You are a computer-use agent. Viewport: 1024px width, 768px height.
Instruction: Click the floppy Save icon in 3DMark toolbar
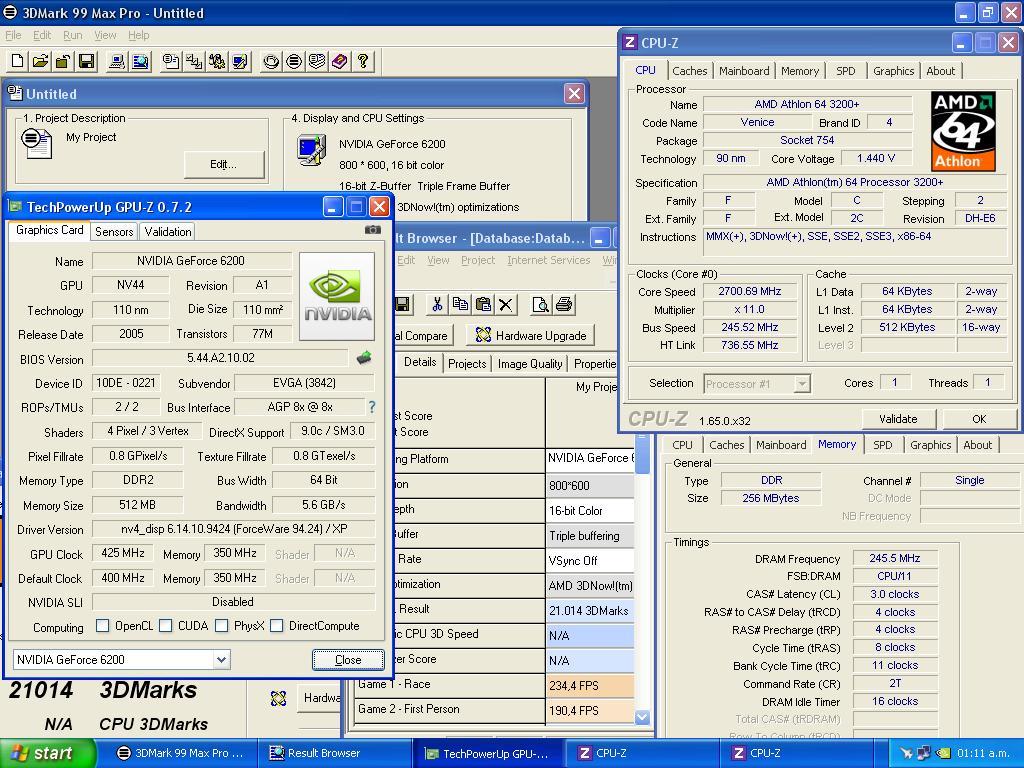pos(86,61)
